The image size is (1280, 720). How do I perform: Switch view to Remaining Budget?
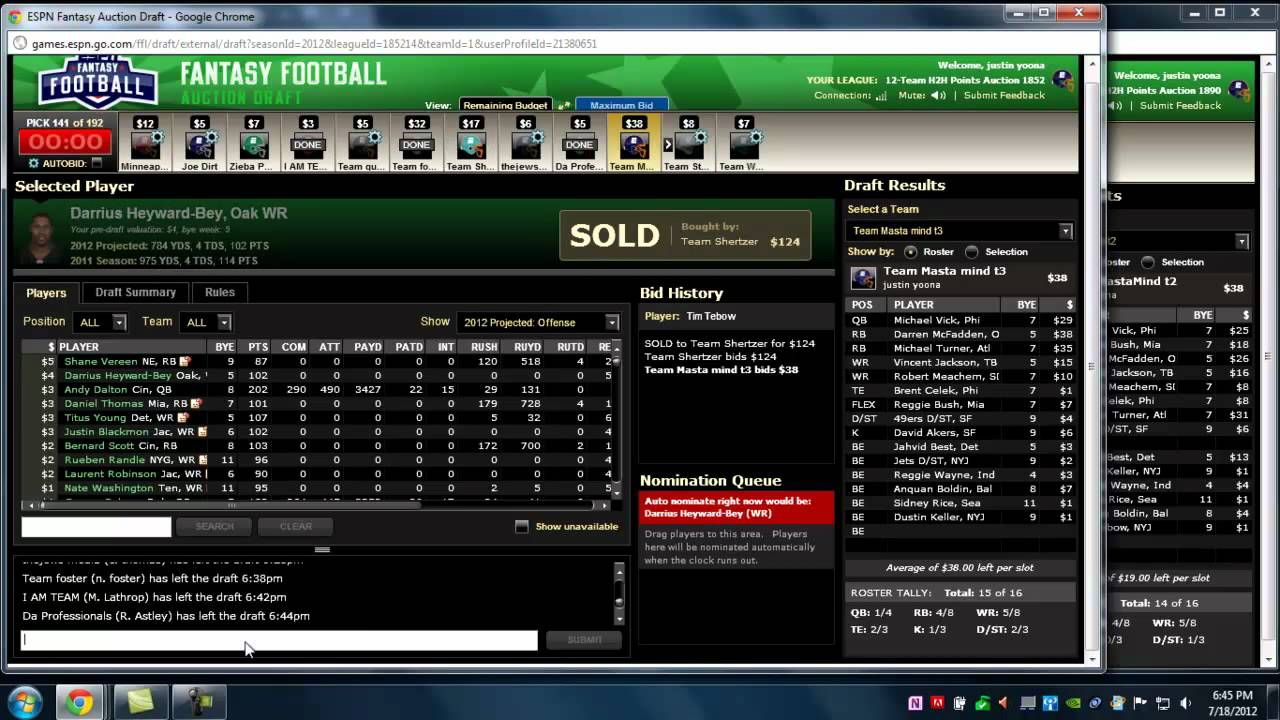[505, 105]
